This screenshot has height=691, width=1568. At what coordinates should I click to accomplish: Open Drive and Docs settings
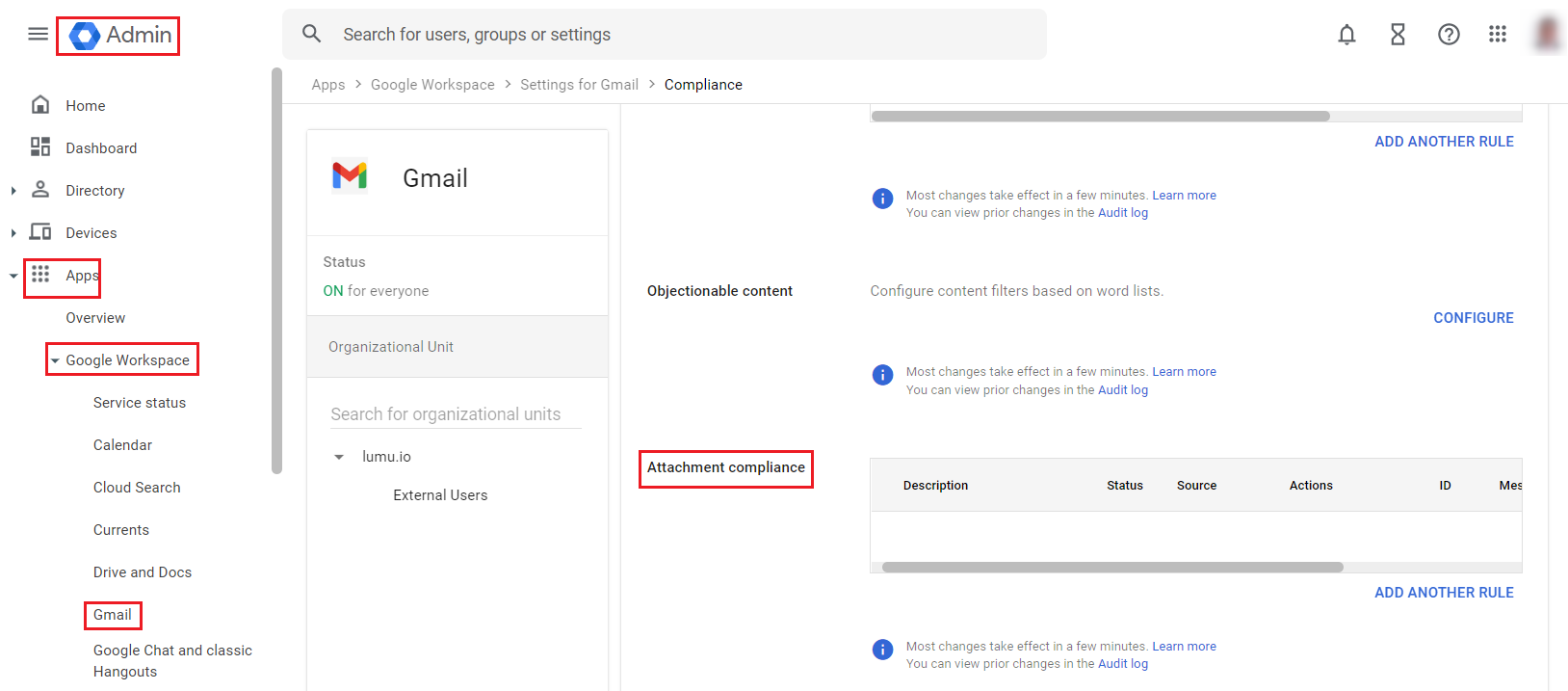[143, 572]
